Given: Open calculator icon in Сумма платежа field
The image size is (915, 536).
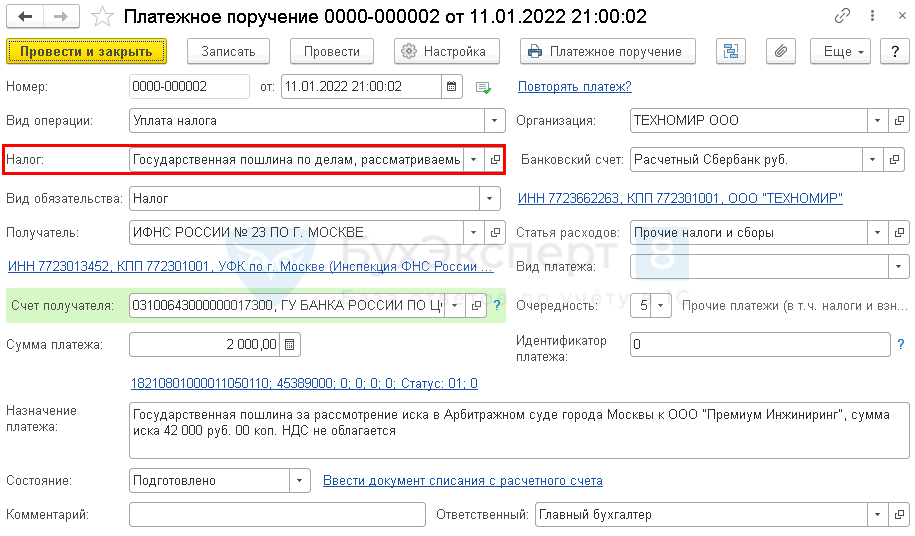Looking at the screenshot, I should click(x=290, y=345).
